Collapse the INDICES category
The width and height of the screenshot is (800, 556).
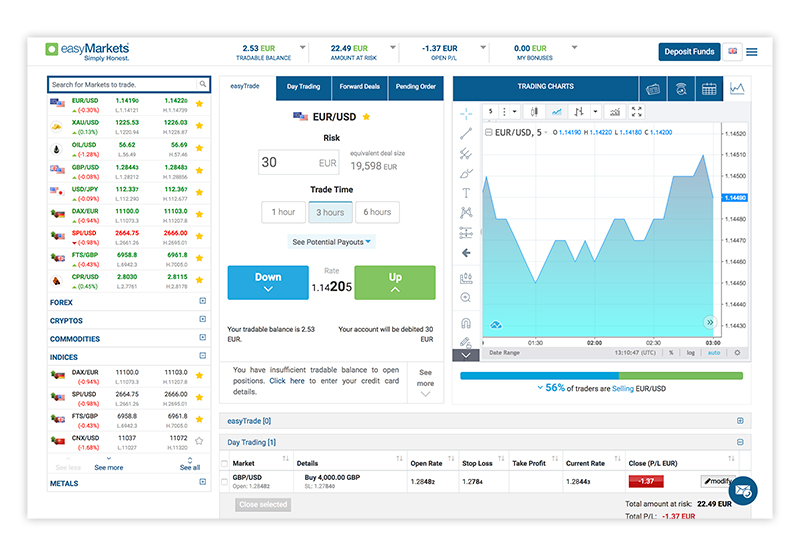coord(203,356)
